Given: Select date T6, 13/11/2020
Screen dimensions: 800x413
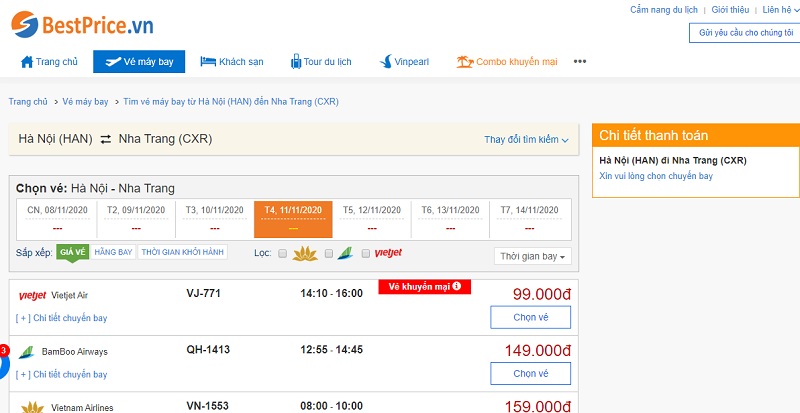Looking at the screenshot, I should tap(451, 219).
